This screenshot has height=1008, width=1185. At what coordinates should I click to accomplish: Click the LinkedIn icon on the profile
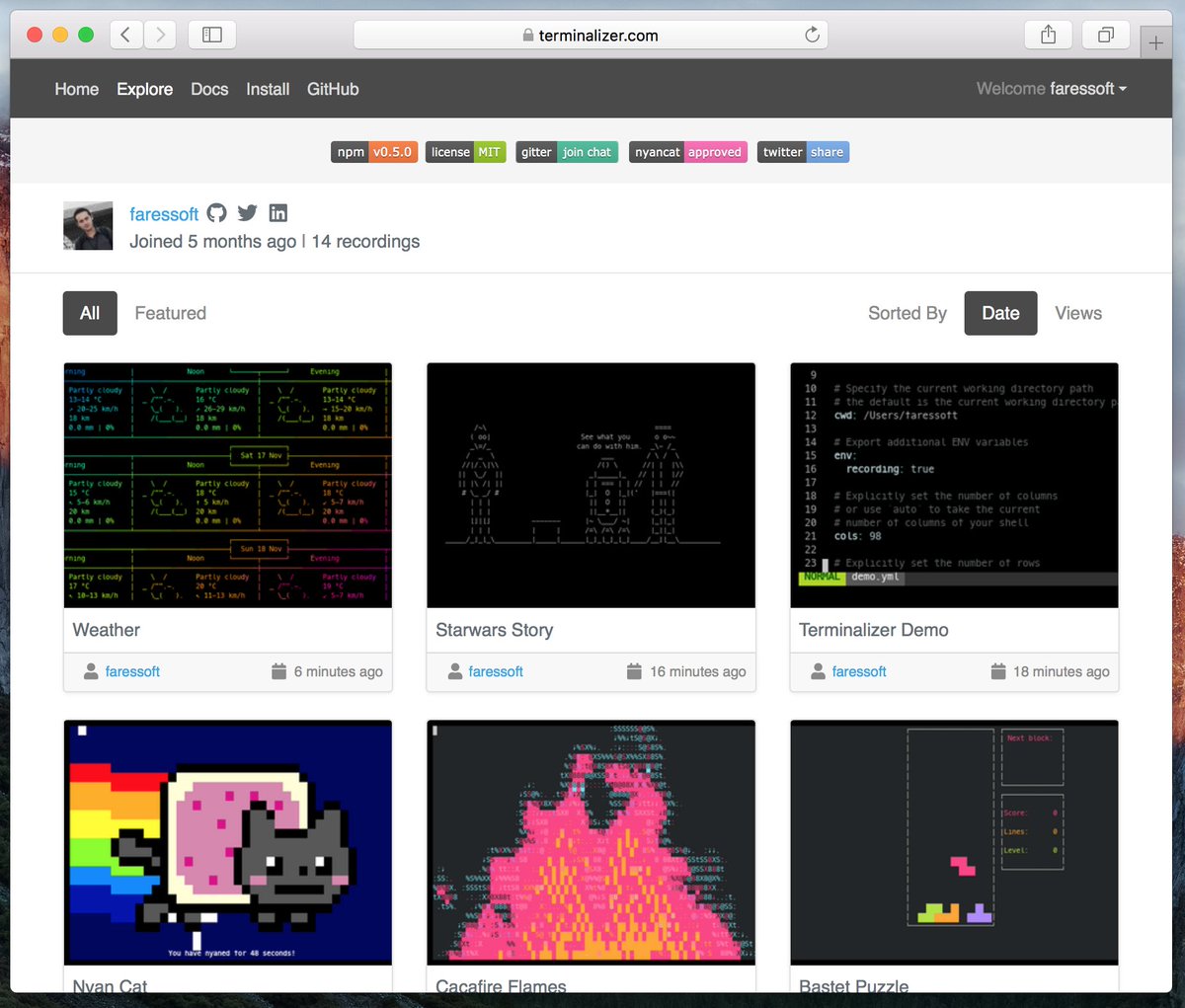pyautogui.click(x=277, y=212)
